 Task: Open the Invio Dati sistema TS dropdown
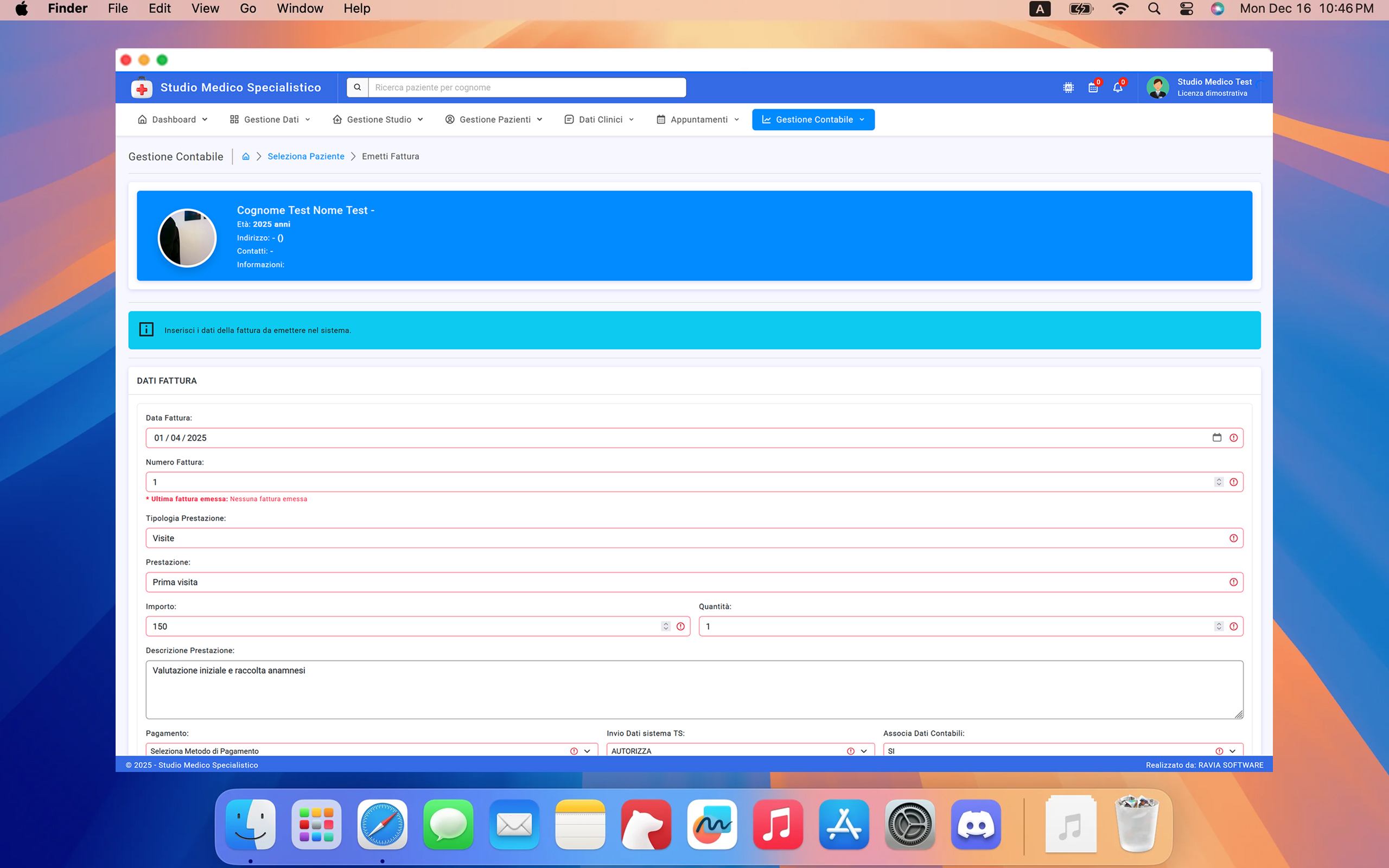tap(741, 750)
